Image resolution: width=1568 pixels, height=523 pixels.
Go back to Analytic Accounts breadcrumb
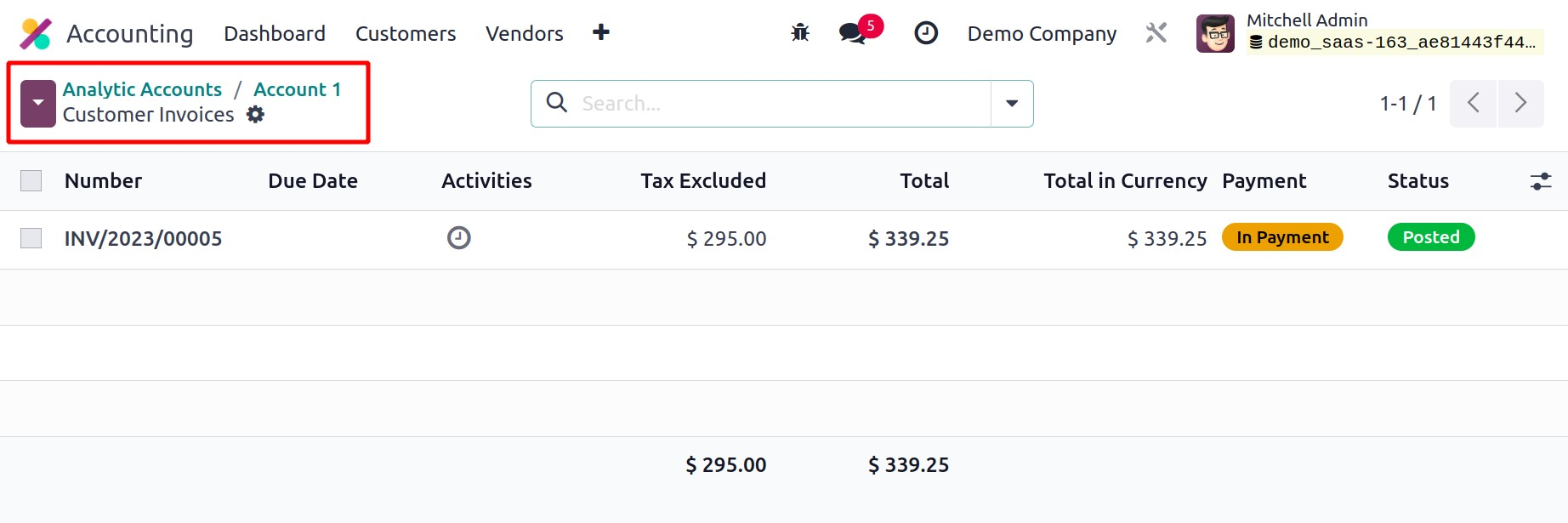click(x=142, y=89)
